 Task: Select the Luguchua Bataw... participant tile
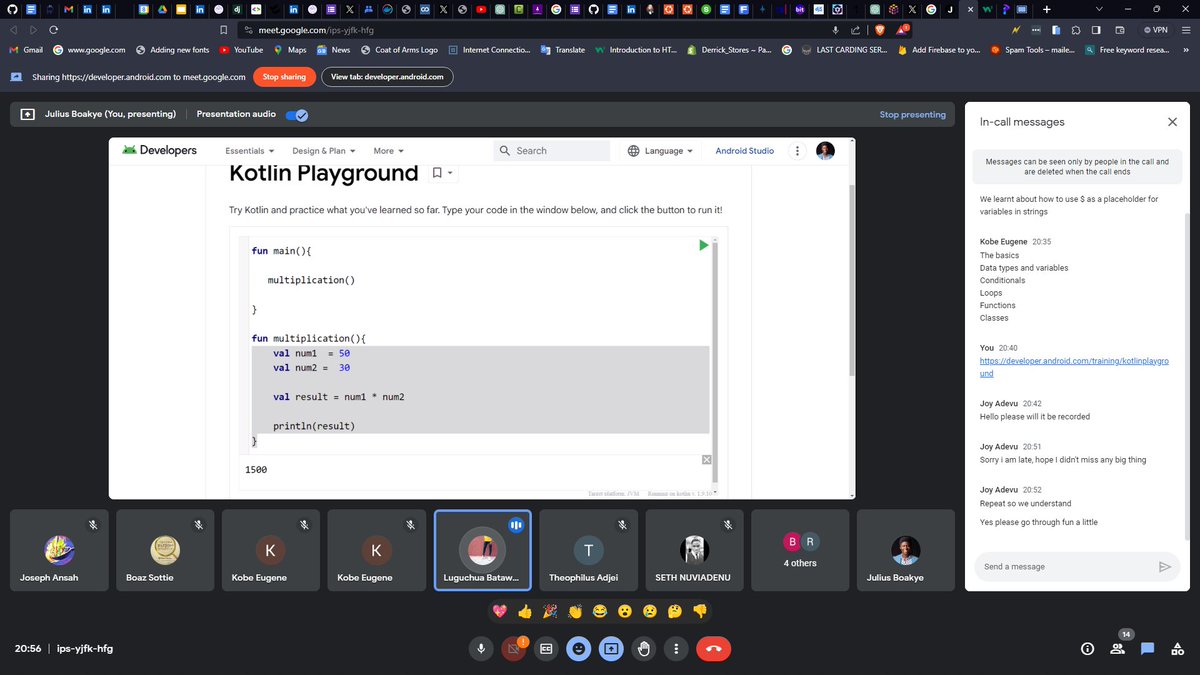[x=483, y=550]
